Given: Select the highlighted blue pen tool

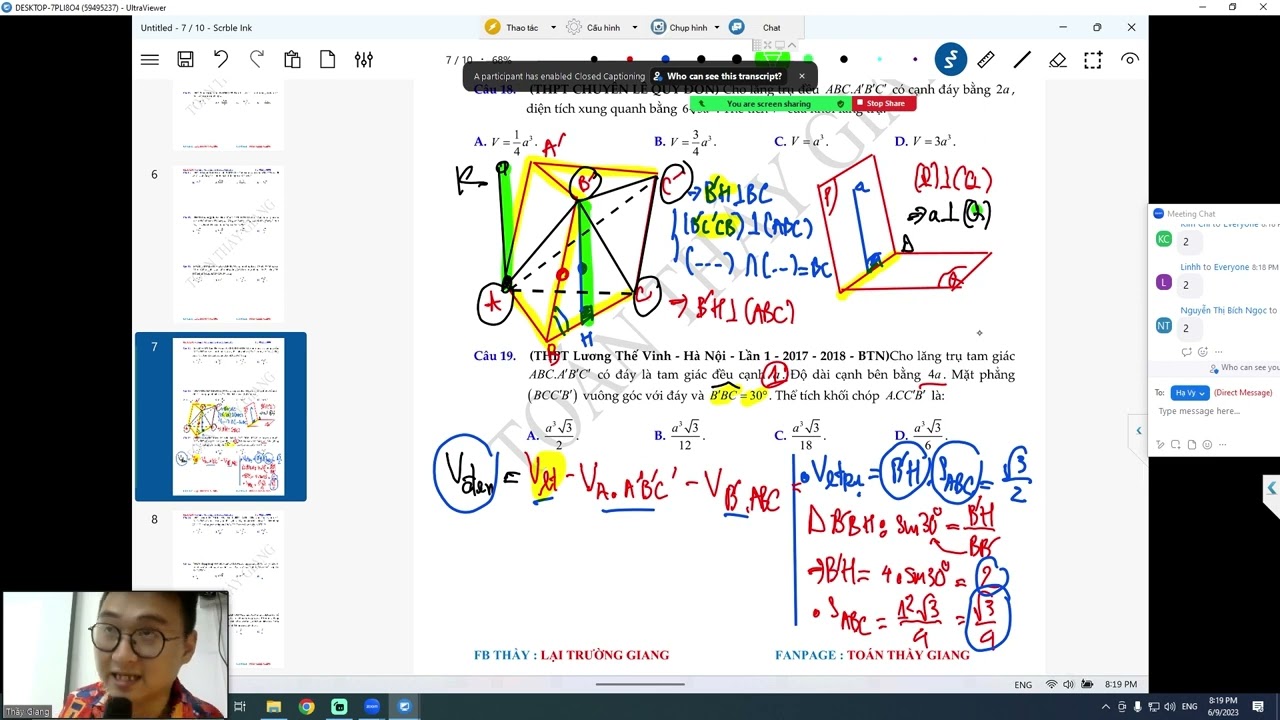Looking at the screenshot, I should (951, 60).
